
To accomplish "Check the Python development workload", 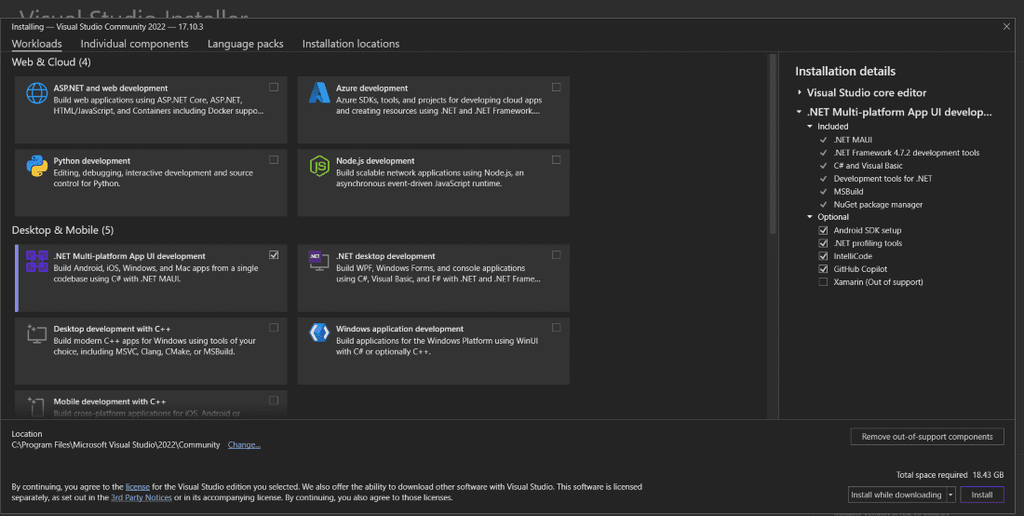I will (x=274, y=159).
